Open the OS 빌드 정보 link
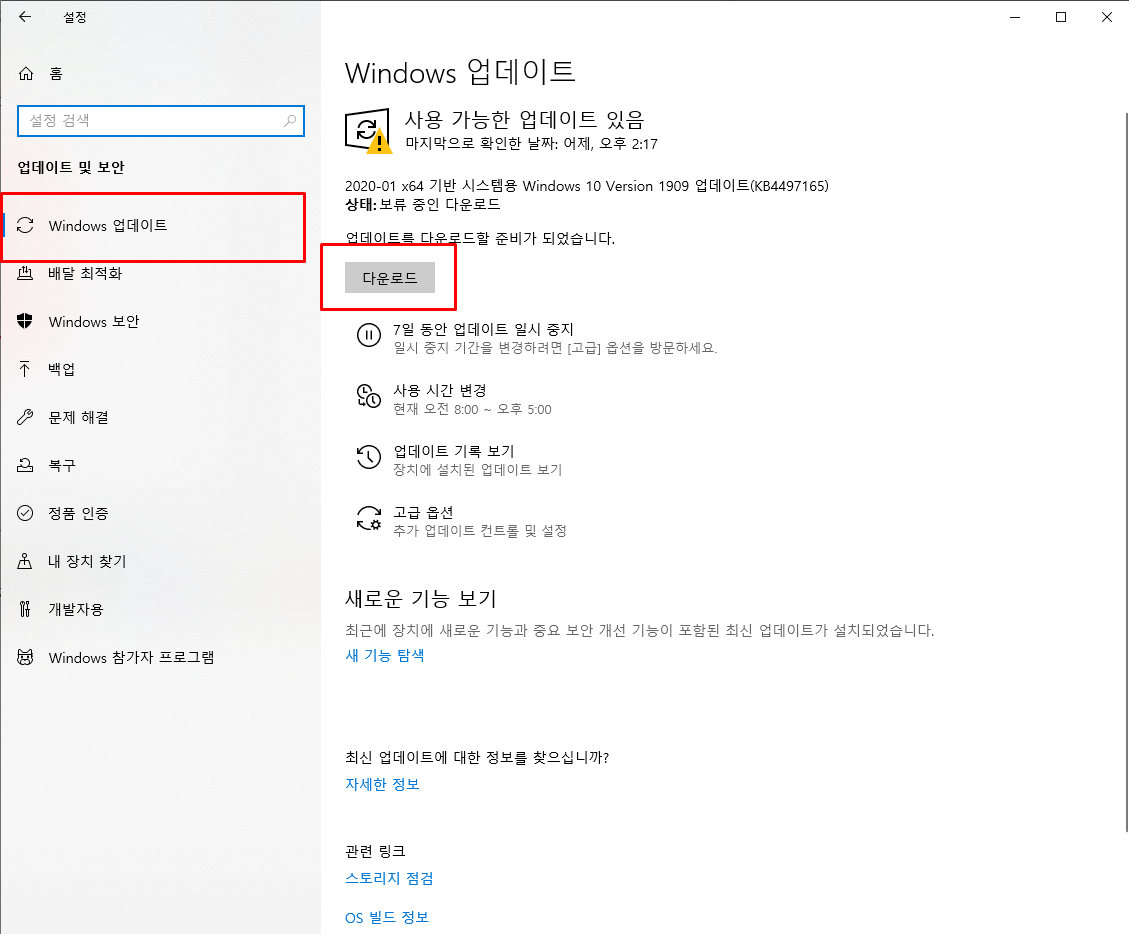1129x934 pixels. click(387, 917)
